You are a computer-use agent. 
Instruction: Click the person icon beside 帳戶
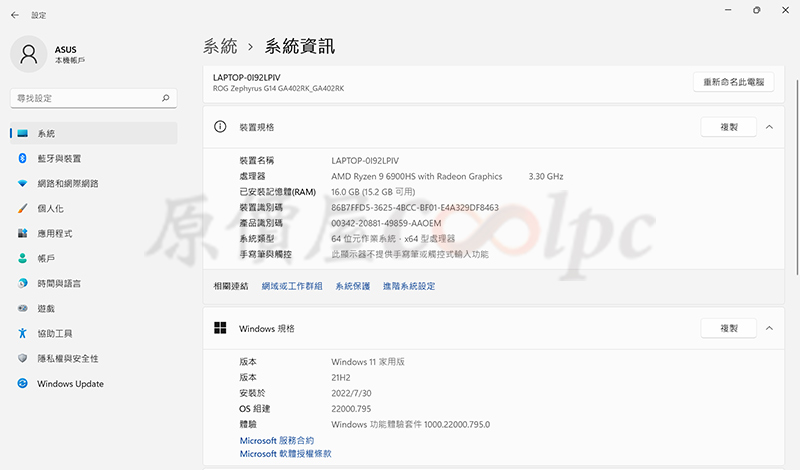click(22, 258)
